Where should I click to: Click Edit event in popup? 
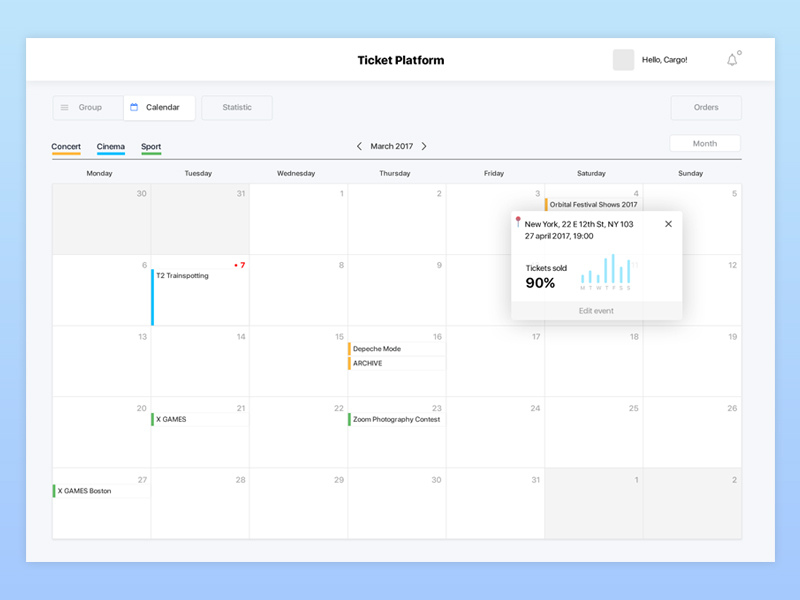[596, 311]
